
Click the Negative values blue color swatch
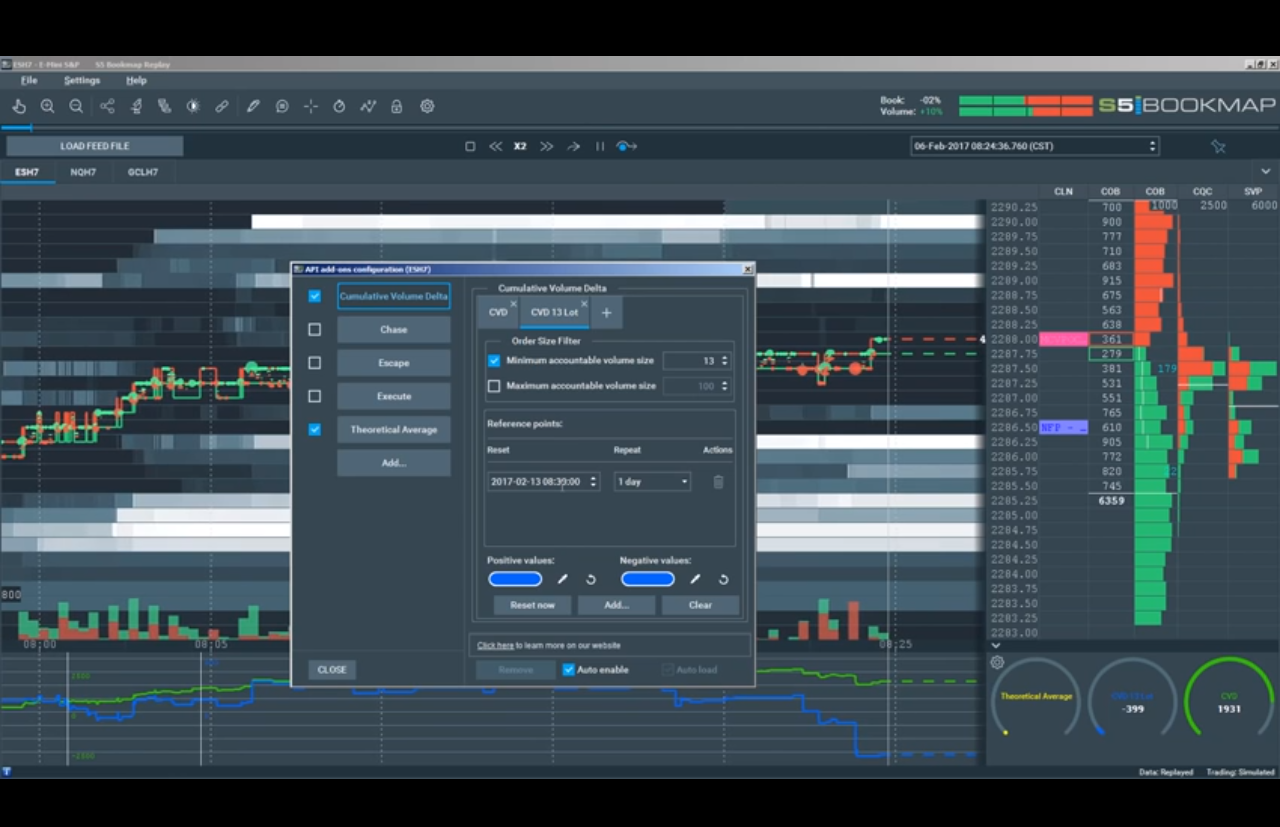point(647,579)
